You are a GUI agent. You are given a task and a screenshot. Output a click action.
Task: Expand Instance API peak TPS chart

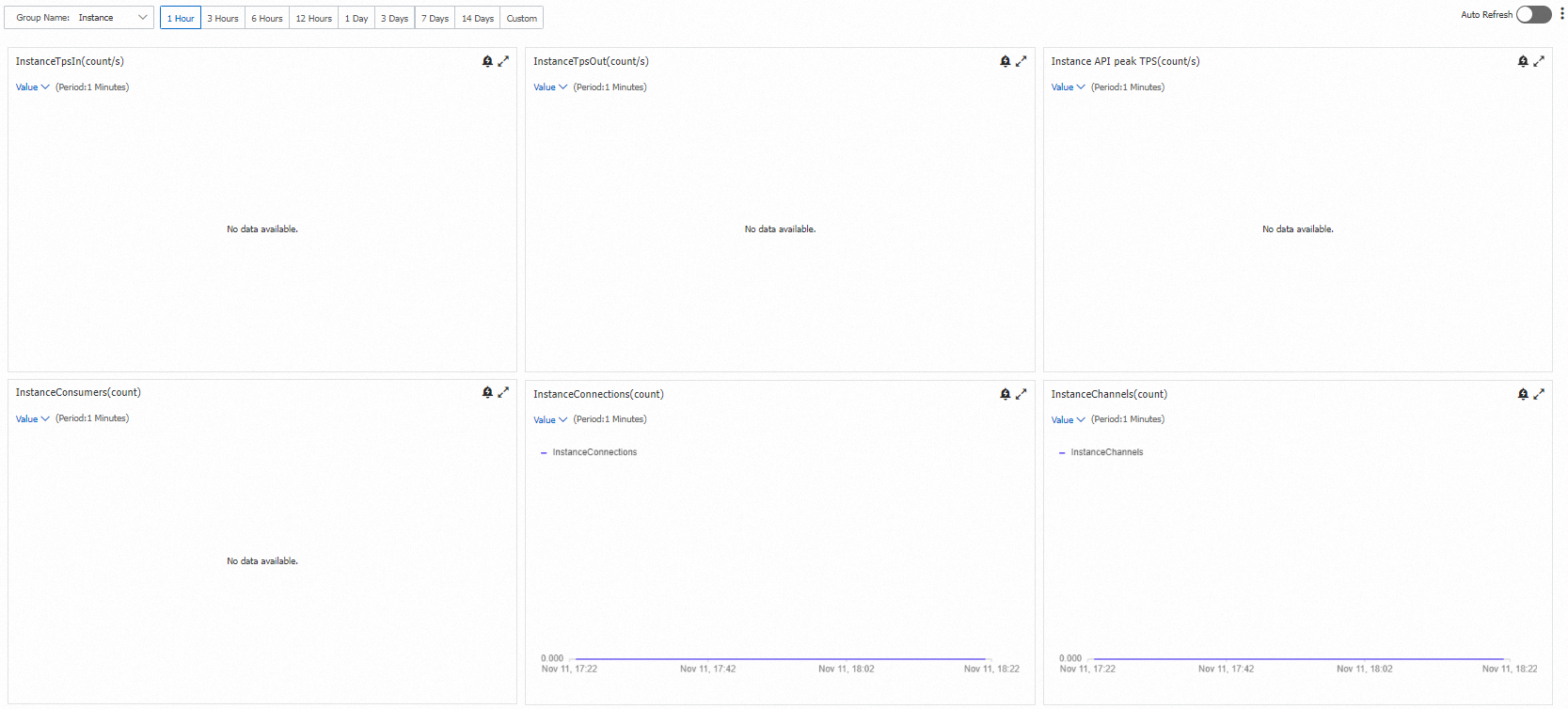[1539, 61]
